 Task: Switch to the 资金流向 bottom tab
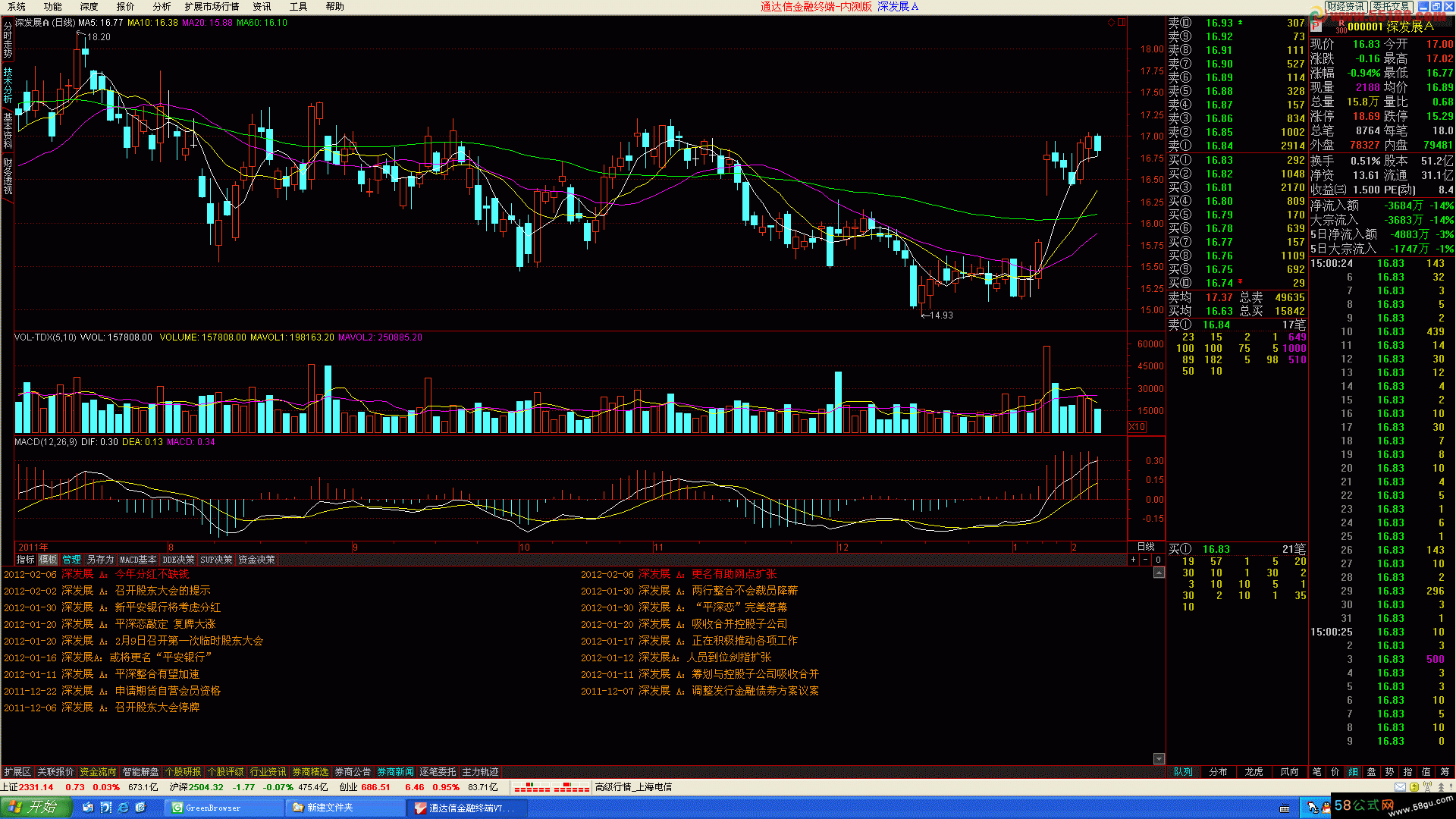pyautogui.click(x=98, y=772)
